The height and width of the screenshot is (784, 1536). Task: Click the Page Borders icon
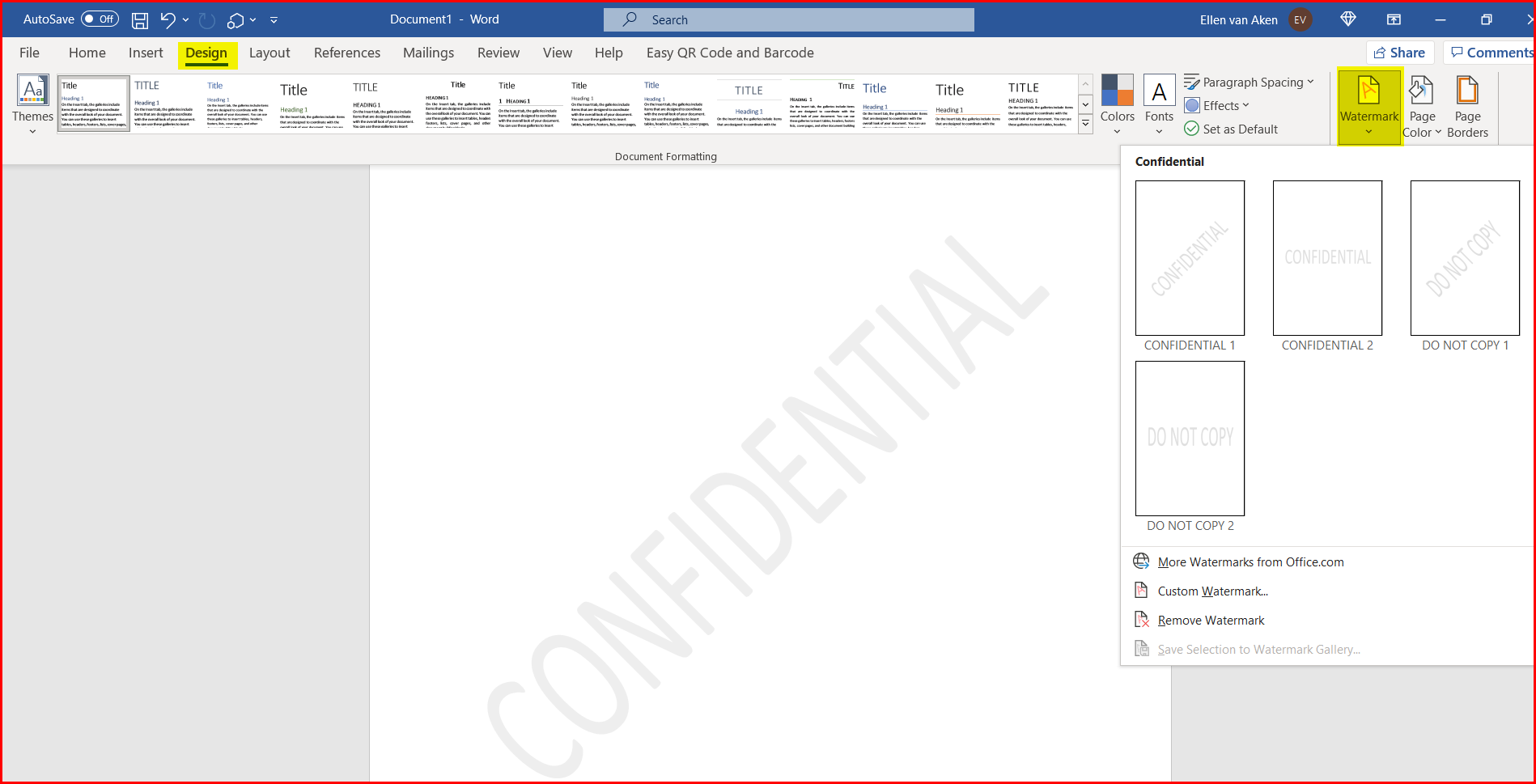1467,105
